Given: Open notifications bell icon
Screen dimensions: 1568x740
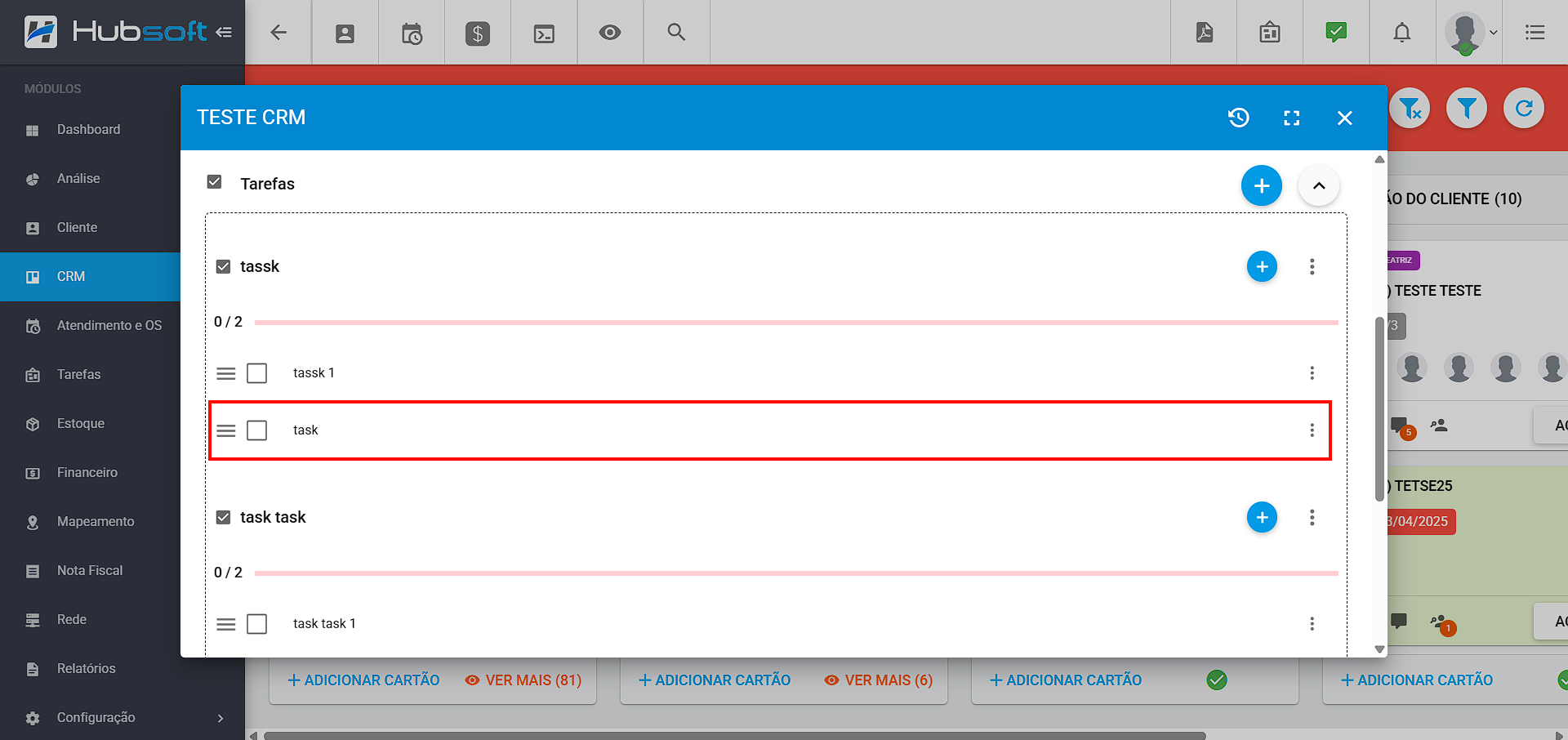Looking at the screenshot, I should [1402, 33].
